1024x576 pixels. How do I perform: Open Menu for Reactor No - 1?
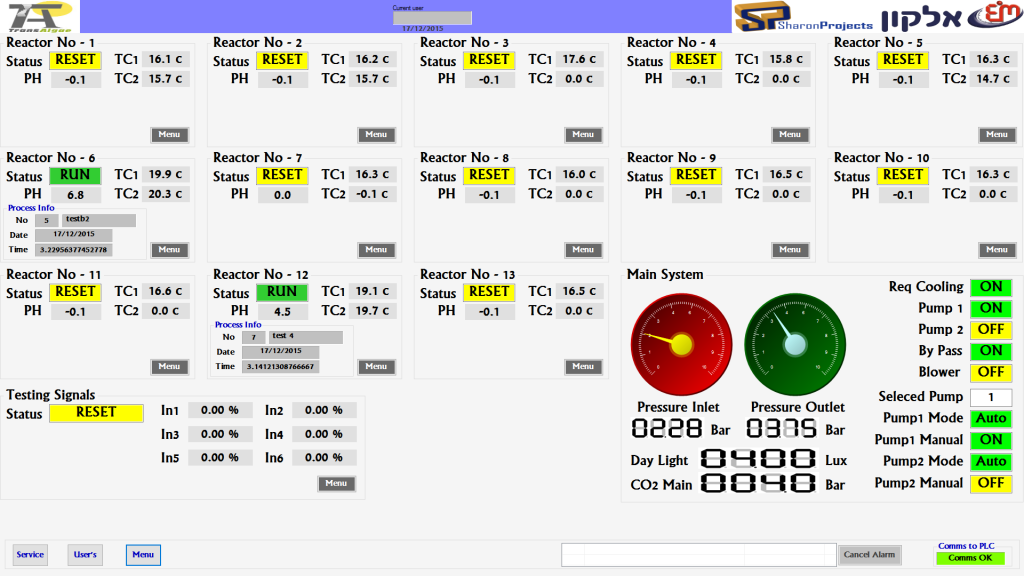click(x=169, y=135)
